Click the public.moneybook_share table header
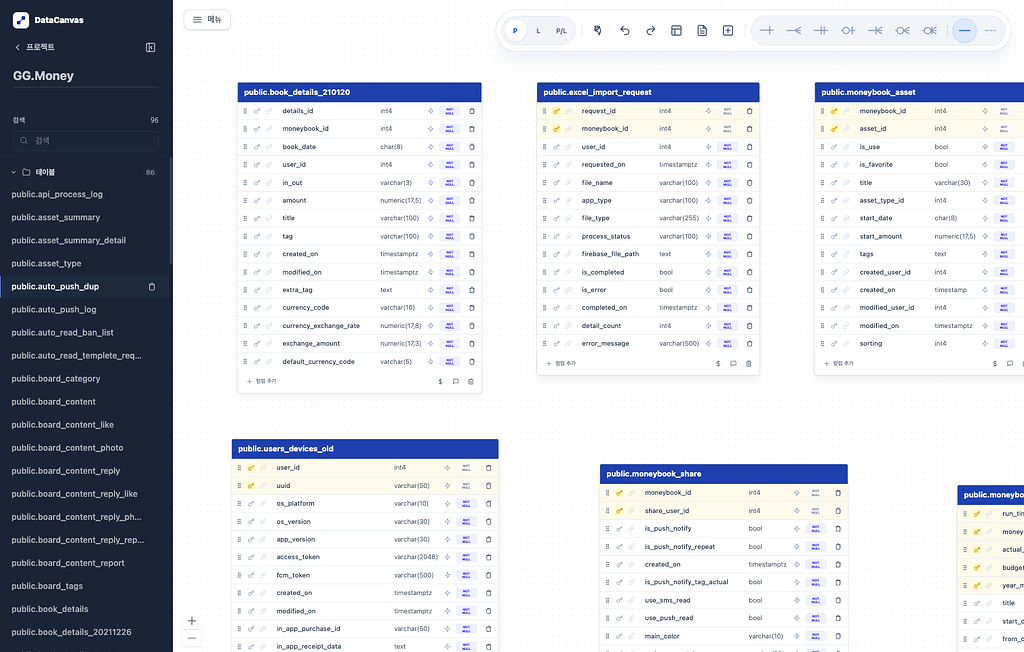Screen dimensions: 1024x652 point(724,474)
